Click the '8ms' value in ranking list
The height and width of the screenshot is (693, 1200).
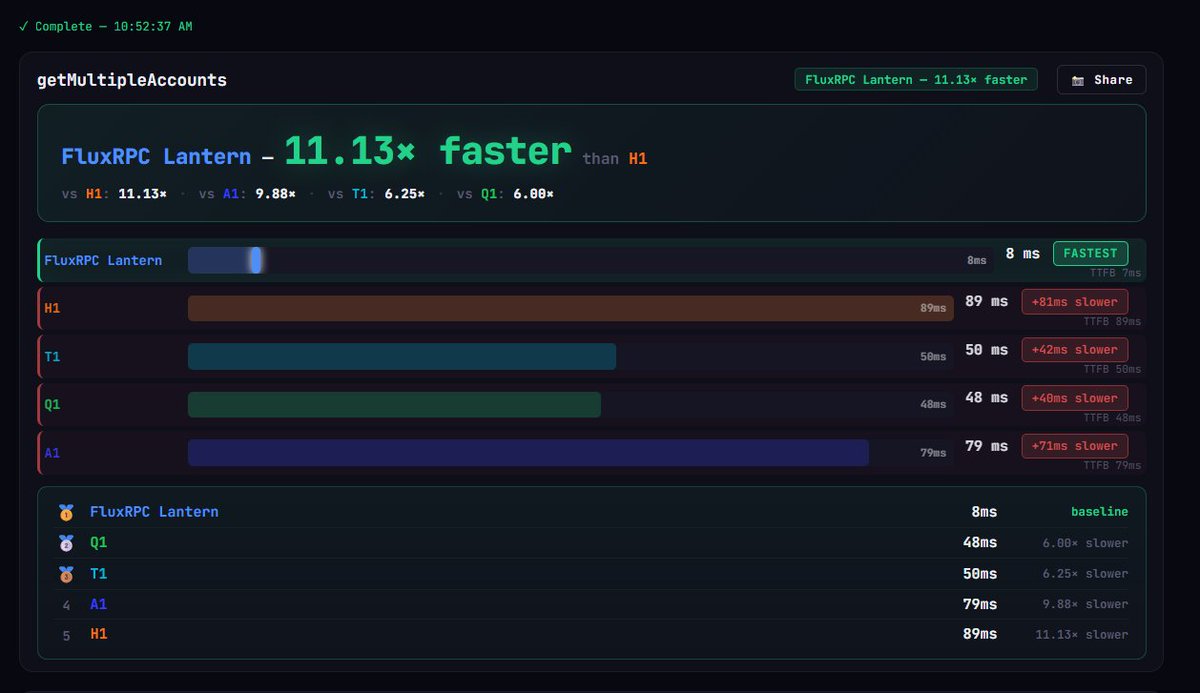coord(984,512)
